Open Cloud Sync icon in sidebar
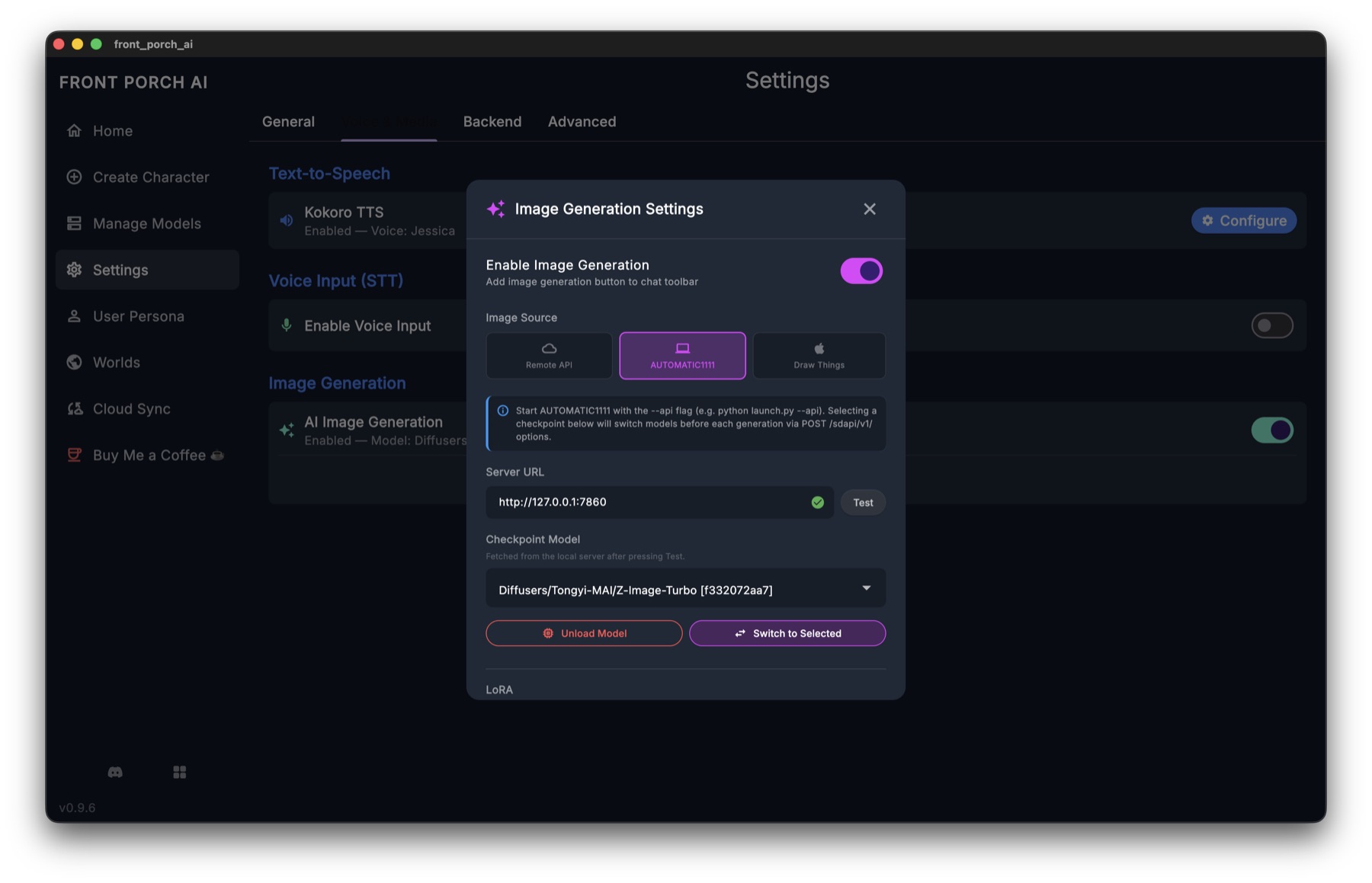Image resolution: width=1372 pixels, height=883 pixels. [x=75, y=409]
